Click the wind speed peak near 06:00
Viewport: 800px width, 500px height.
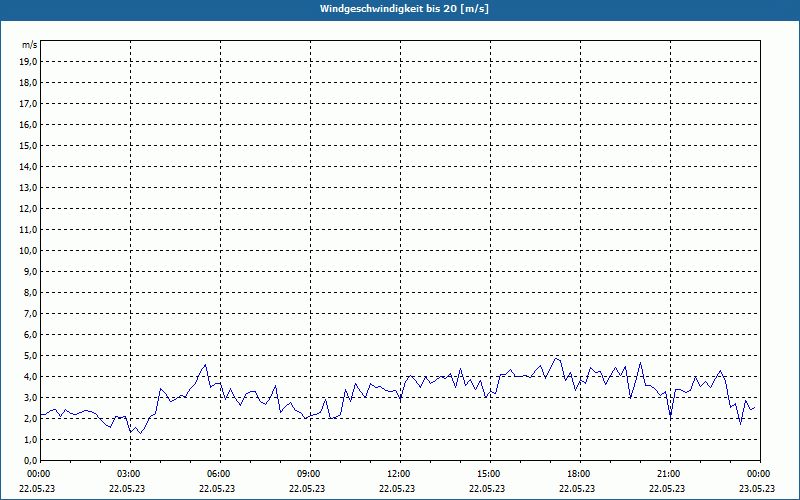206,364
